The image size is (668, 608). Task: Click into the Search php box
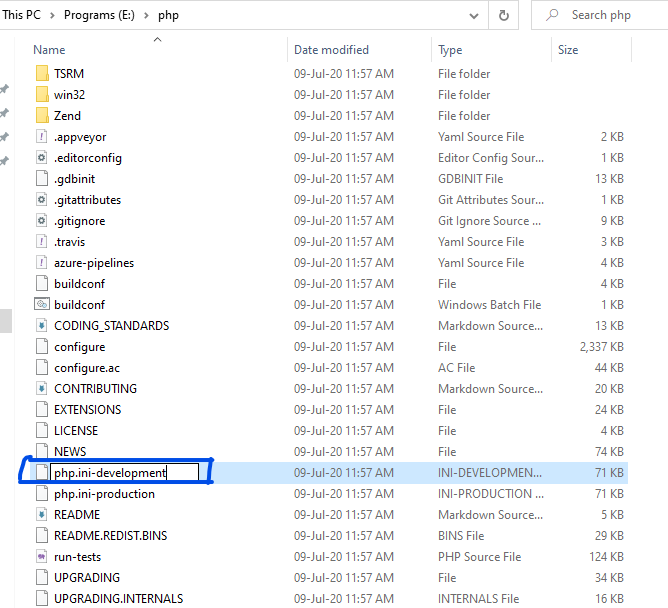click(x=601, y=15)
